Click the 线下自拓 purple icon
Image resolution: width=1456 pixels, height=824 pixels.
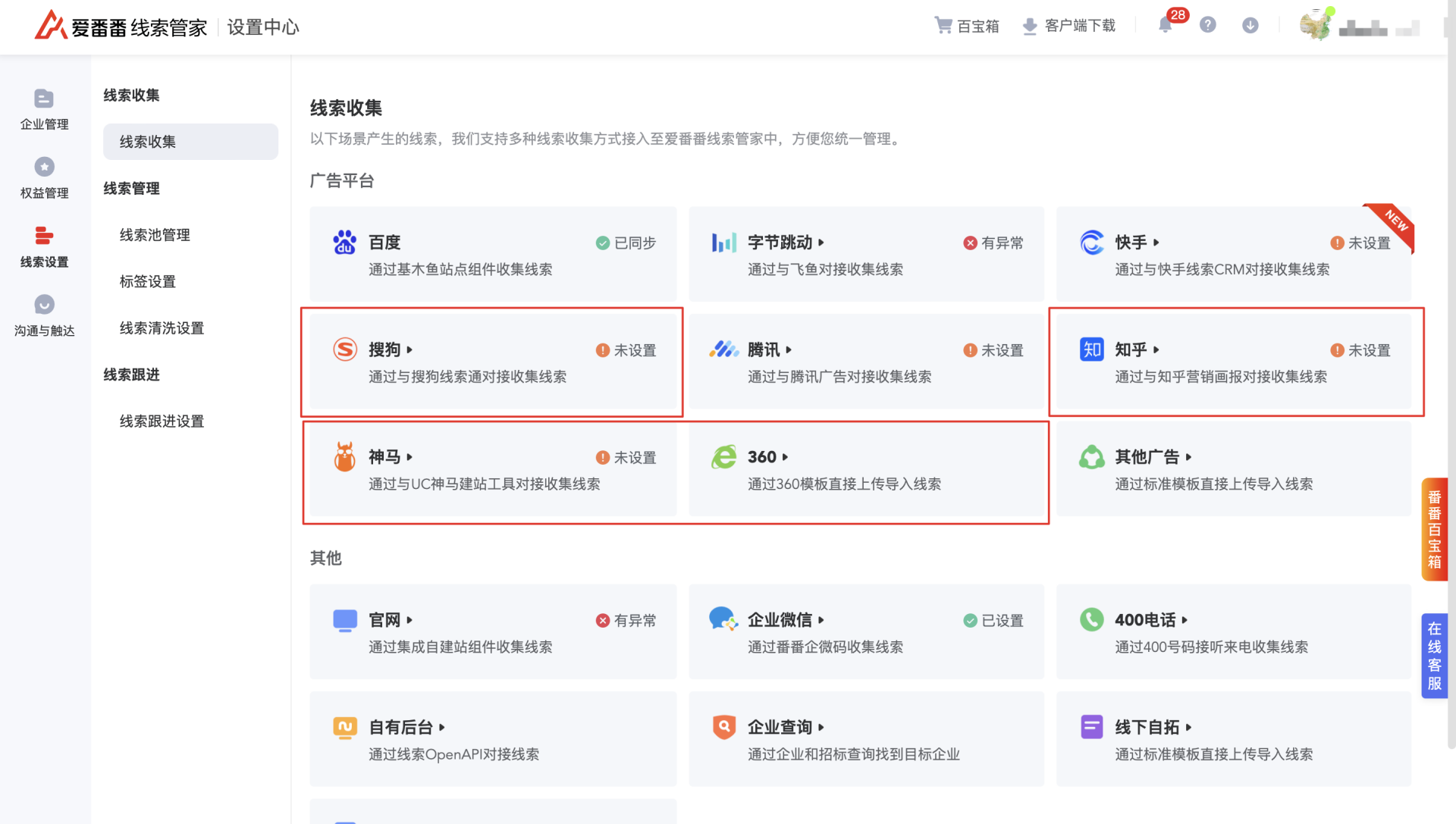click(1091, 727)
